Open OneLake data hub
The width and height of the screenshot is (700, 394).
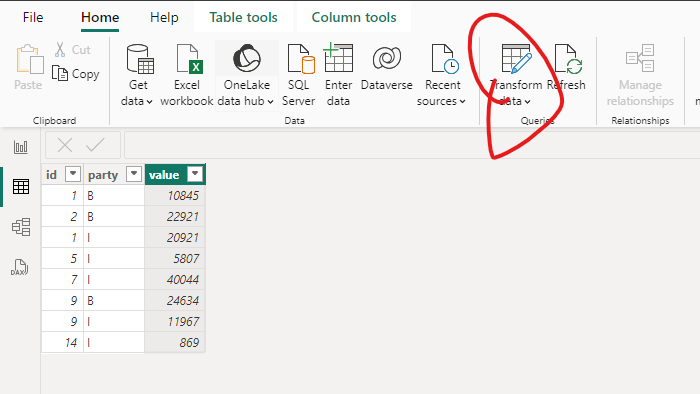(x=246, y=75)
